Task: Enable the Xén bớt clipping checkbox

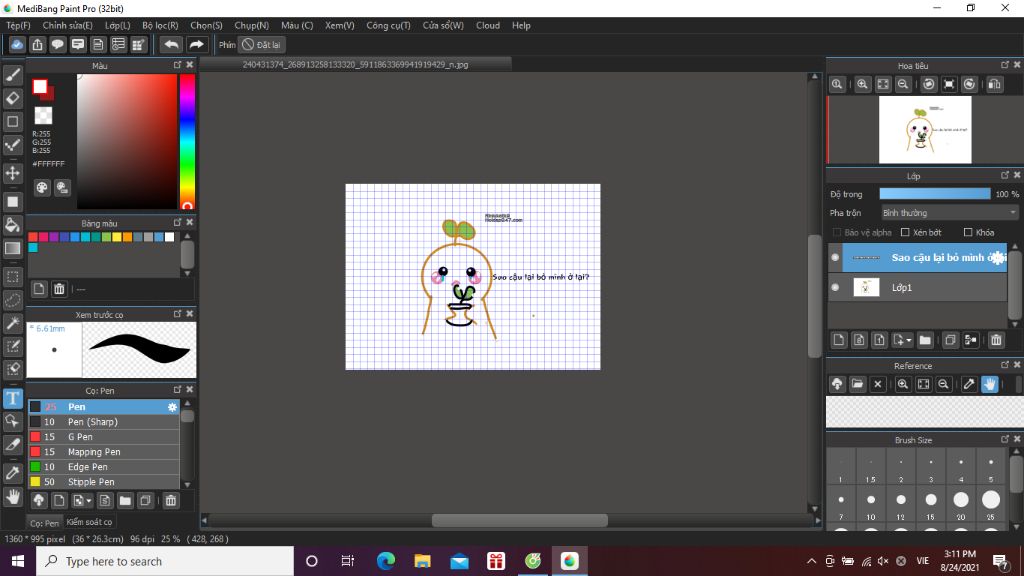Action: [905, 232]
